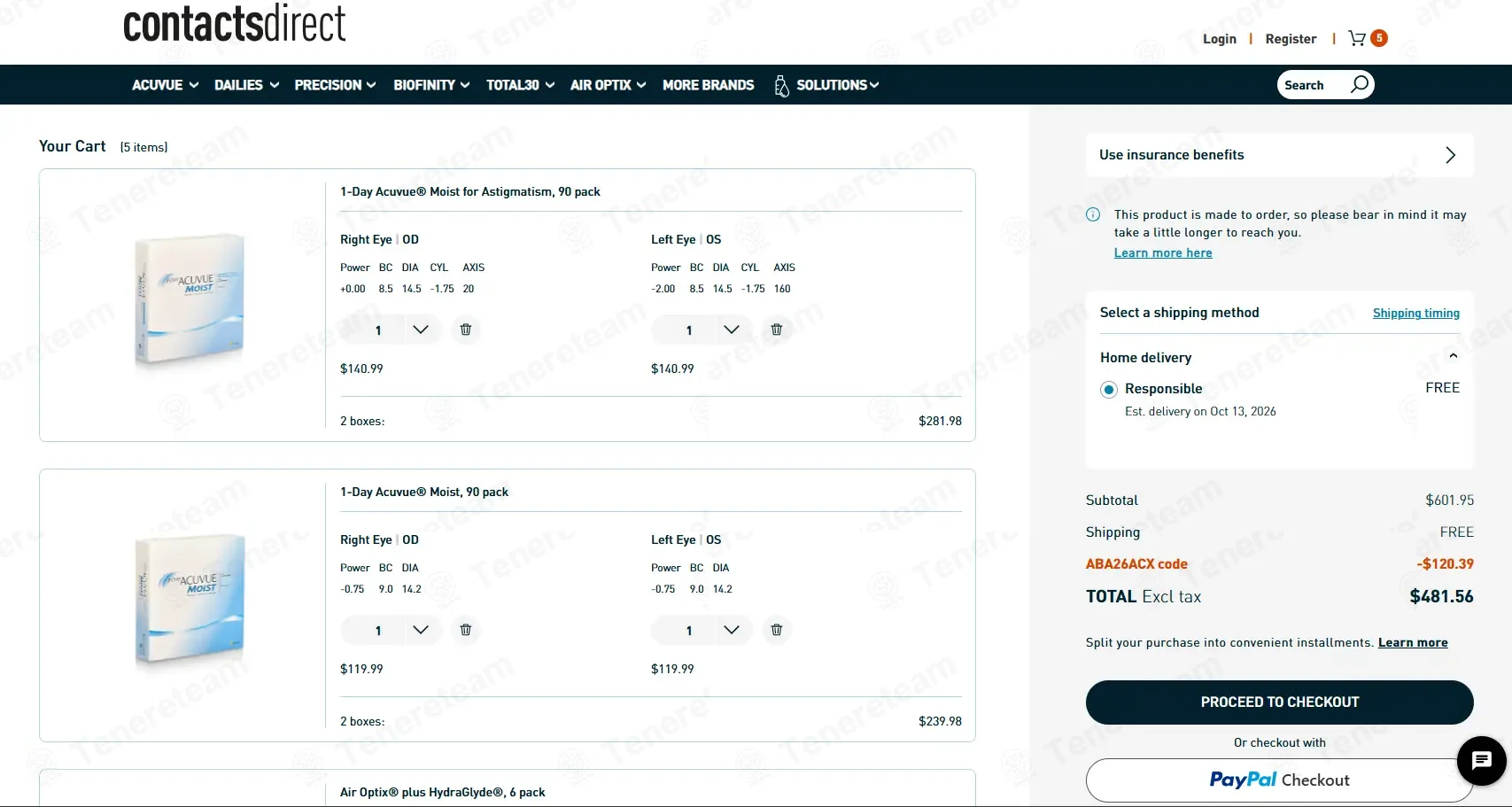Select the Responsible home delivery option
The image size is (1512, 807).
click(x=1109, y=389)
